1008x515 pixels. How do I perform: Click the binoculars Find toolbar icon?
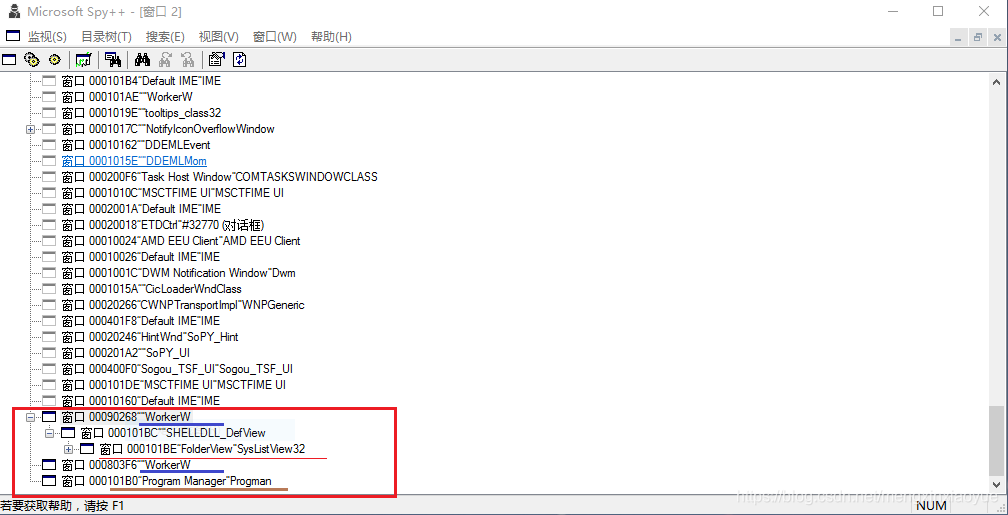pyautogui.click(x=143, y=60)
